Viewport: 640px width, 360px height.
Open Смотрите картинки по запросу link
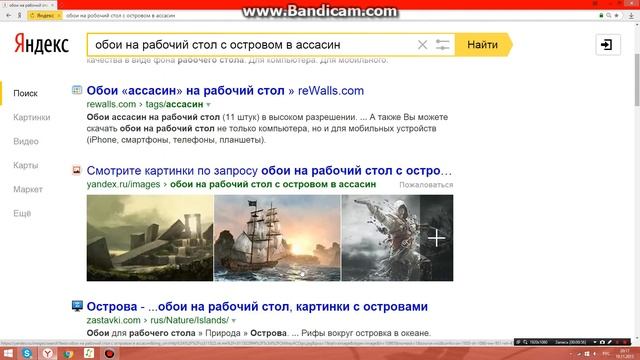coord(269,171)
